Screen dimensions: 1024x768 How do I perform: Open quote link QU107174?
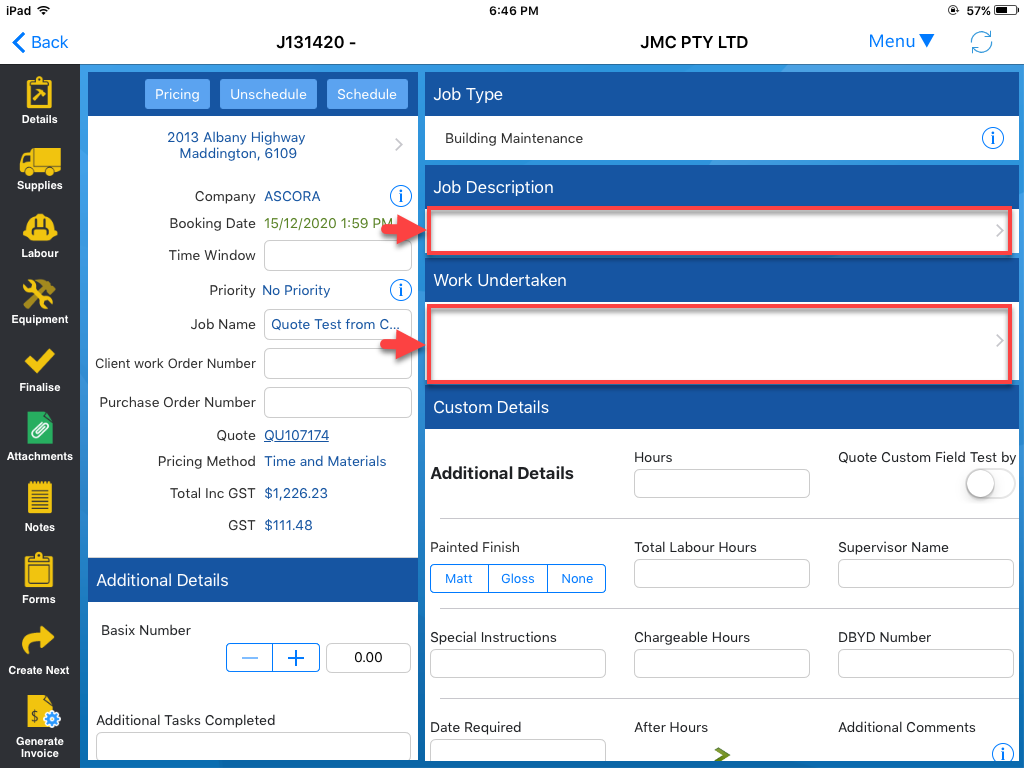pos(296,435)
